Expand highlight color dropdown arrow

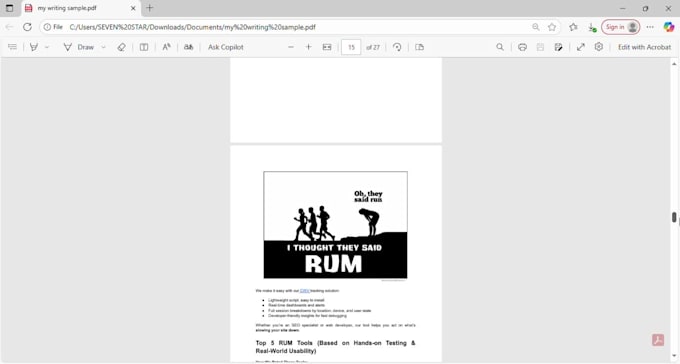coord(47,47)
